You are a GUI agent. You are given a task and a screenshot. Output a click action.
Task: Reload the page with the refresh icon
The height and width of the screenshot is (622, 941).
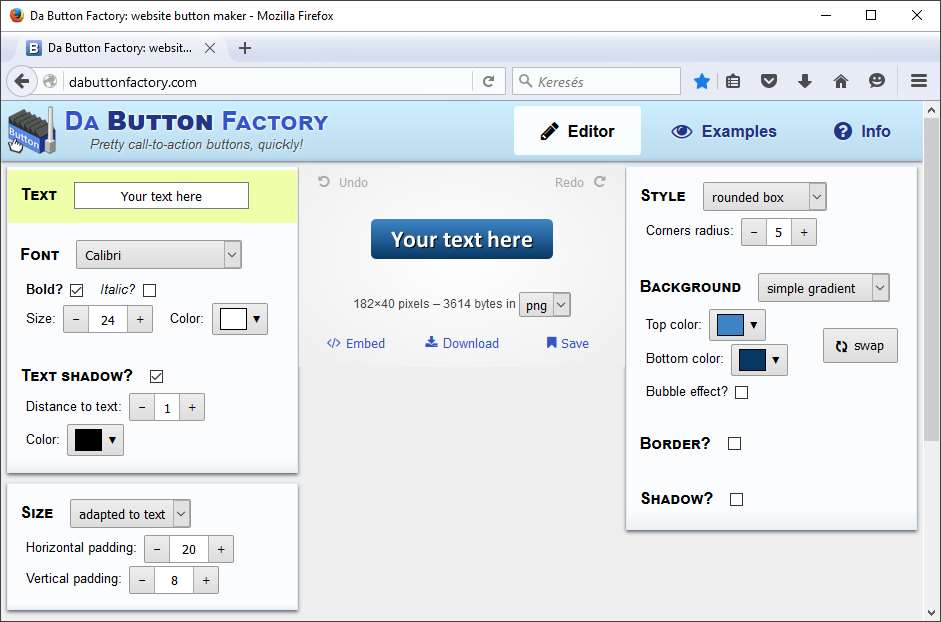tap(489, 81)
